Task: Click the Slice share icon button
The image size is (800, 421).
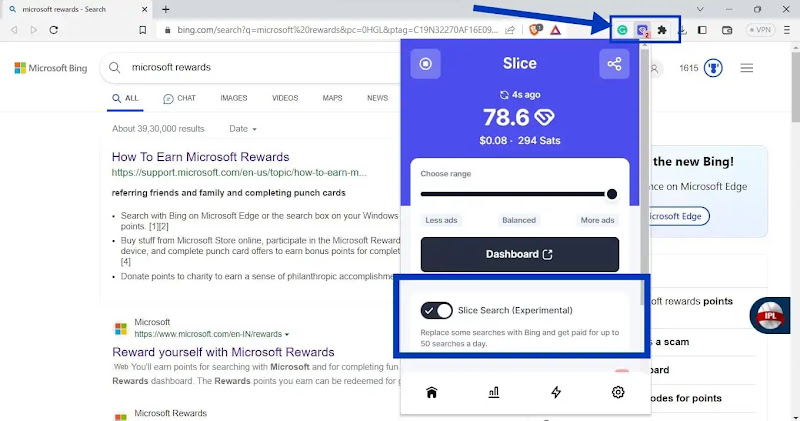Action: 614,64
